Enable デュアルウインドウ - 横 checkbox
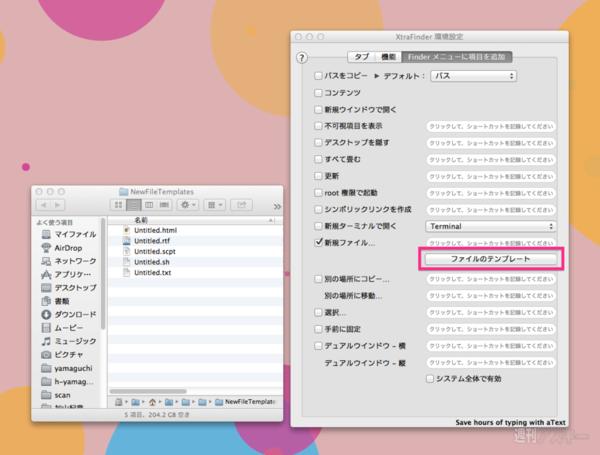The height and width of the screenshot is (455, 600). (x=318, y=346)
